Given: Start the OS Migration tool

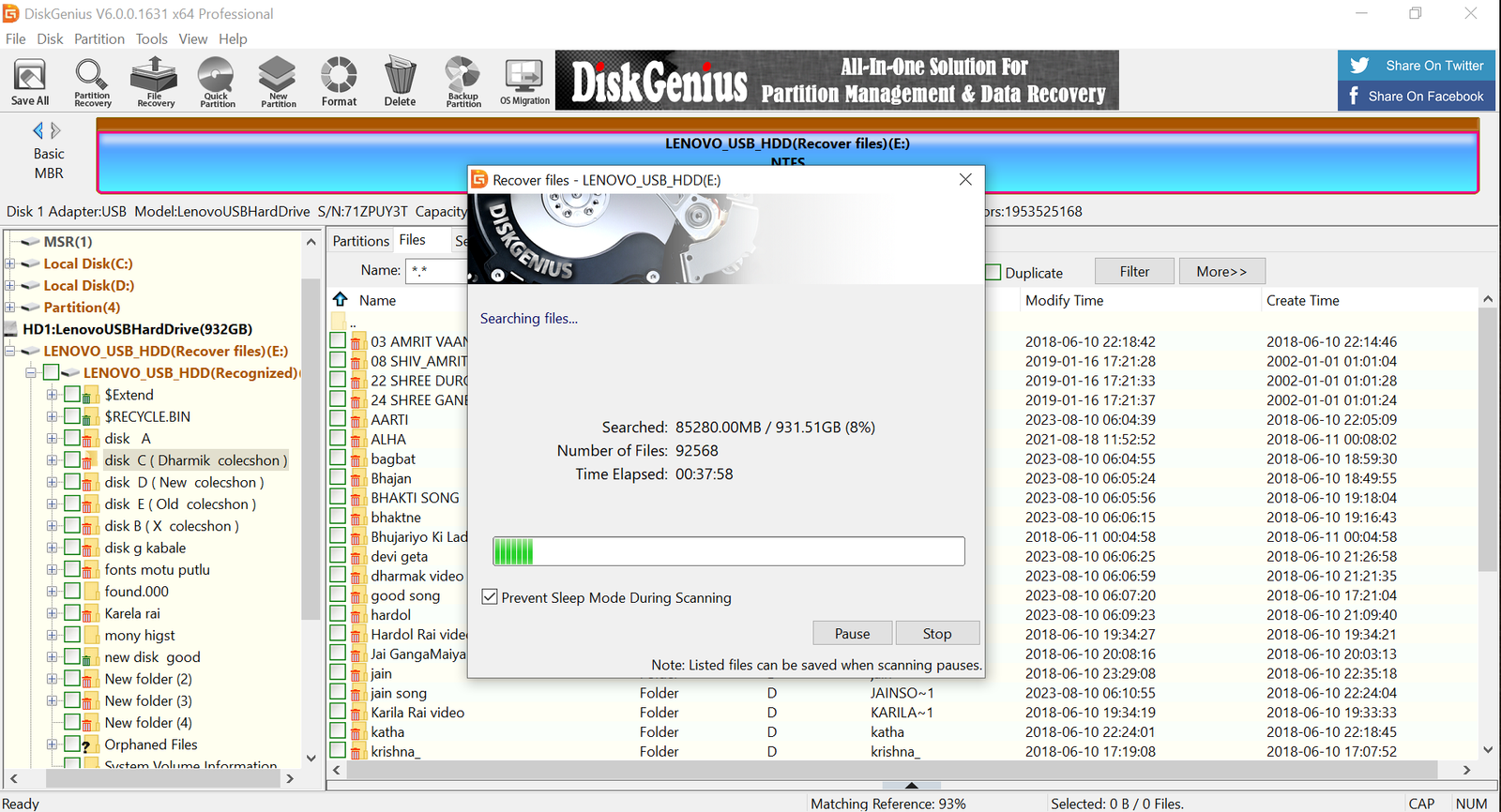Looking at the screenshot, I should point(524,82).
